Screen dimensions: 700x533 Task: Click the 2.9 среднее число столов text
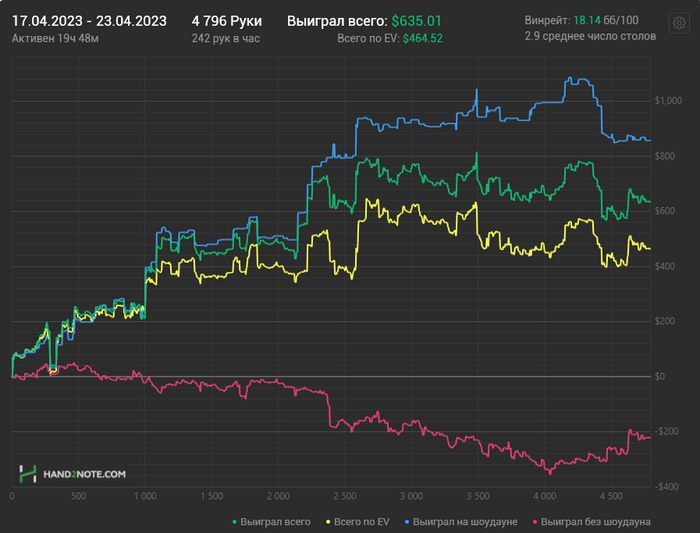[590, 36]
